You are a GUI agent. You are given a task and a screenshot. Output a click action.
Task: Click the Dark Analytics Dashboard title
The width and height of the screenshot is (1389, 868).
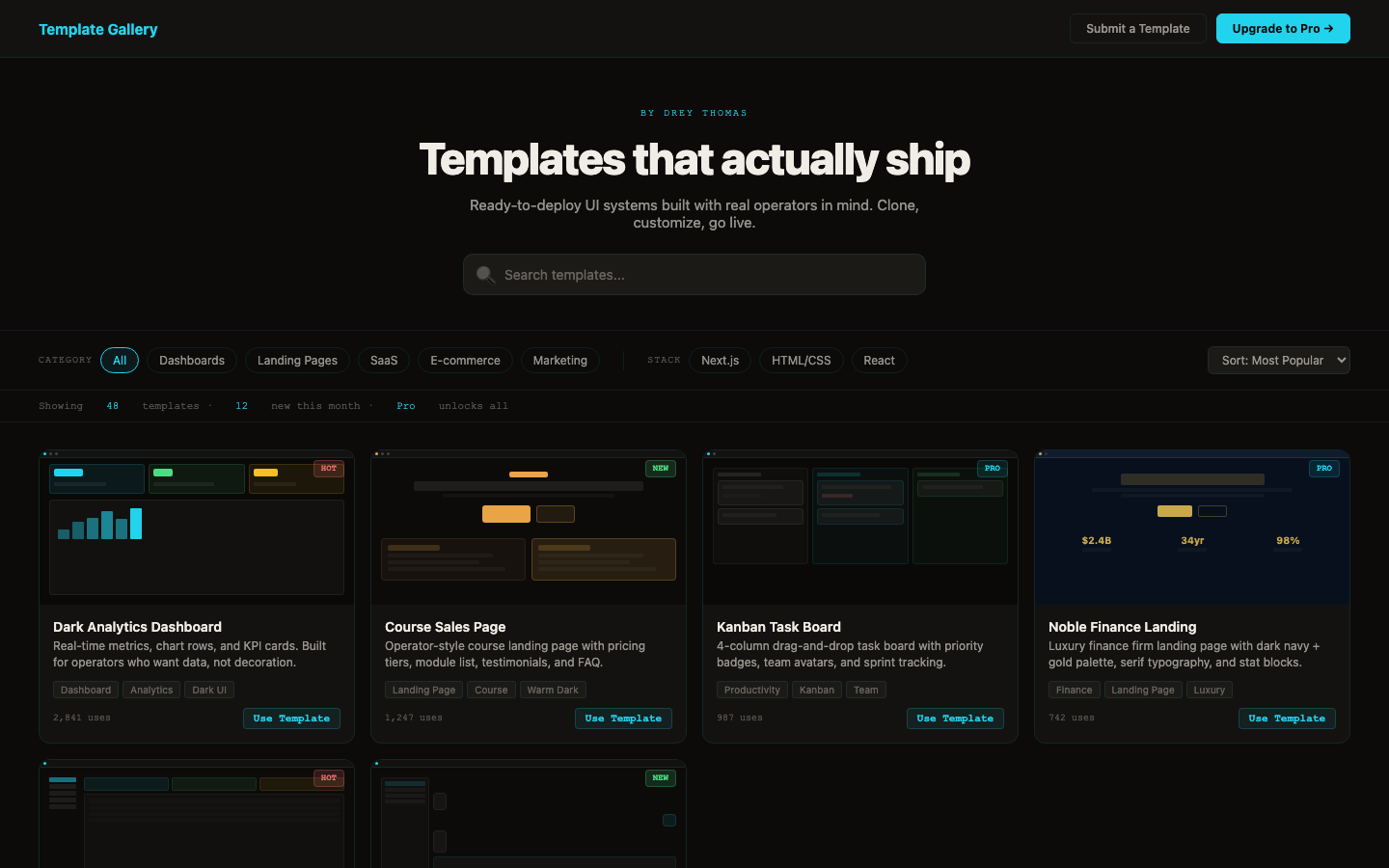pos(137,627)
